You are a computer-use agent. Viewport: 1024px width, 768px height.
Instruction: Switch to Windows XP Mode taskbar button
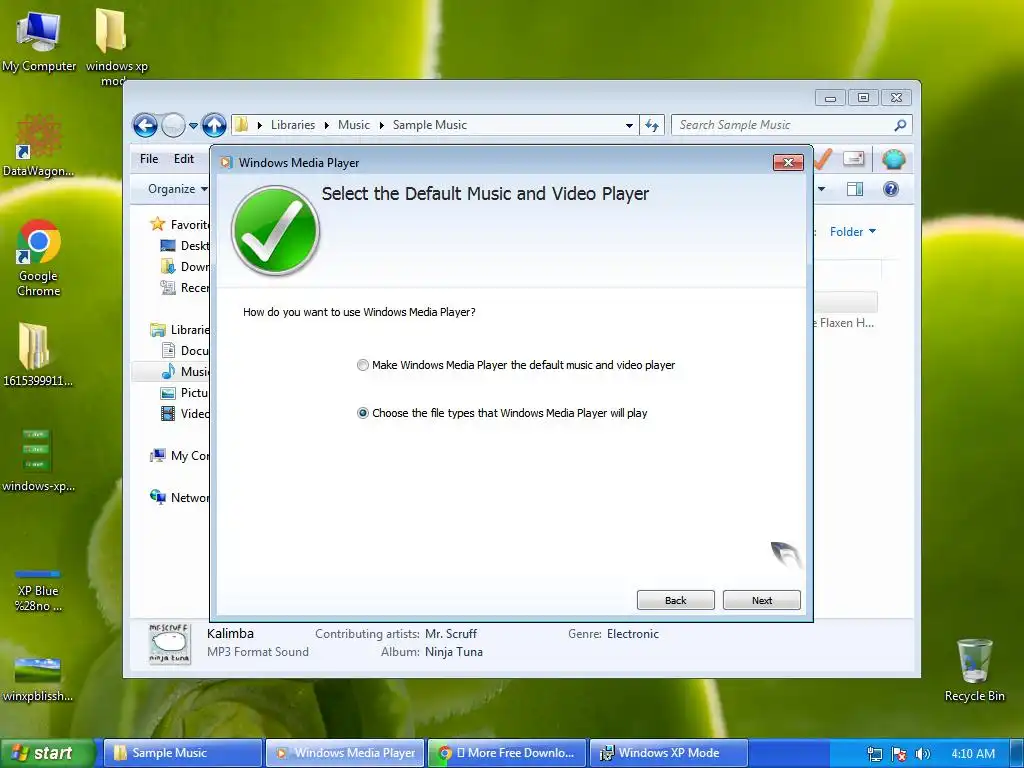[669, 753]
